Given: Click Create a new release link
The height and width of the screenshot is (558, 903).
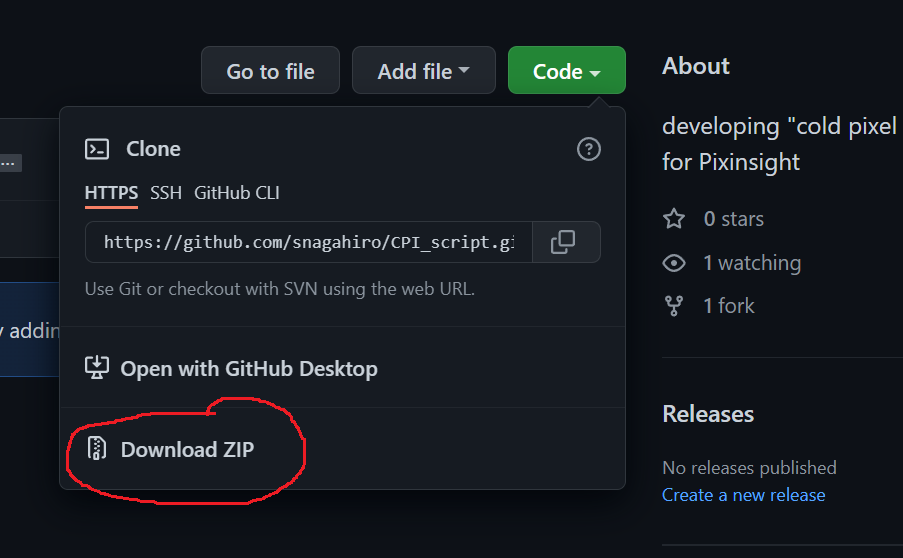Looking at the screenshot, I should point(743,495).
